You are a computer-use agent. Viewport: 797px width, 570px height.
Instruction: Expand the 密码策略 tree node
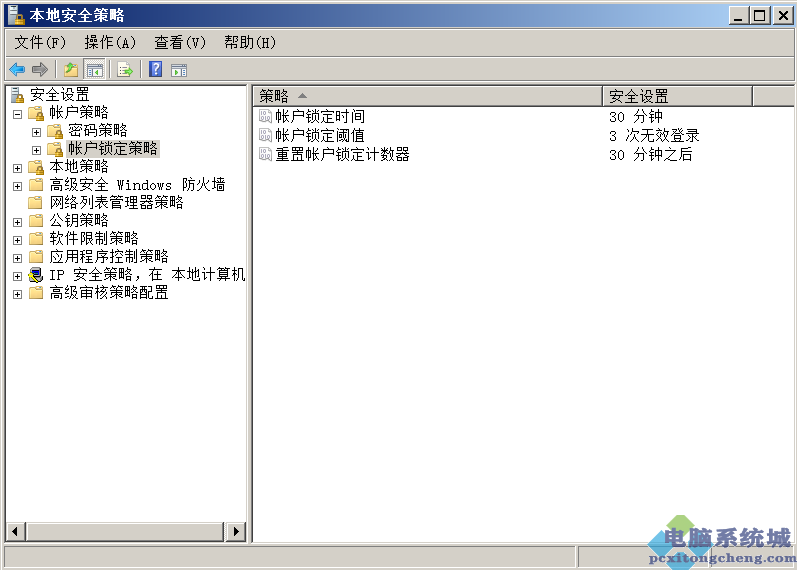[x=36, y=132]
